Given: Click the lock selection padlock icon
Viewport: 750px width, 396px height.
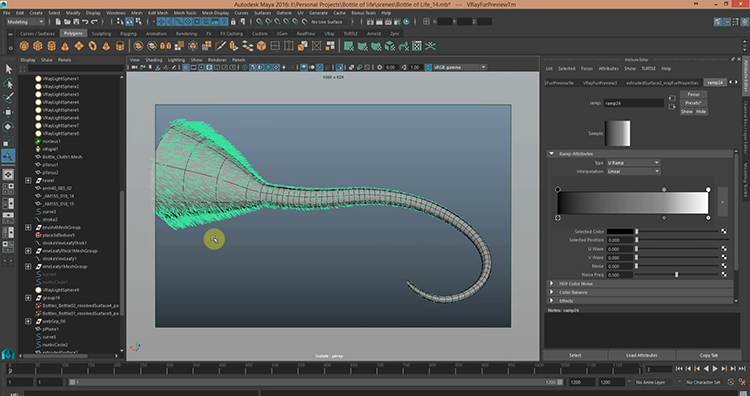Looking at the screenshot, I should pyautogui.click(x=233, y=22).
